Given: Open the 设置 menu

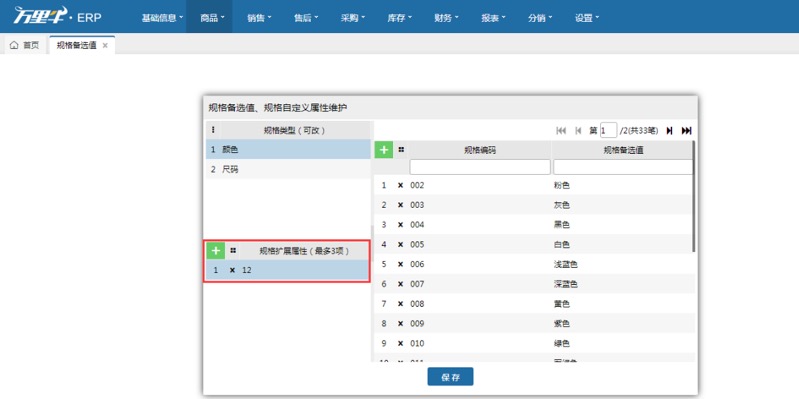Looking at the screenshot, I should click(587, 18).
